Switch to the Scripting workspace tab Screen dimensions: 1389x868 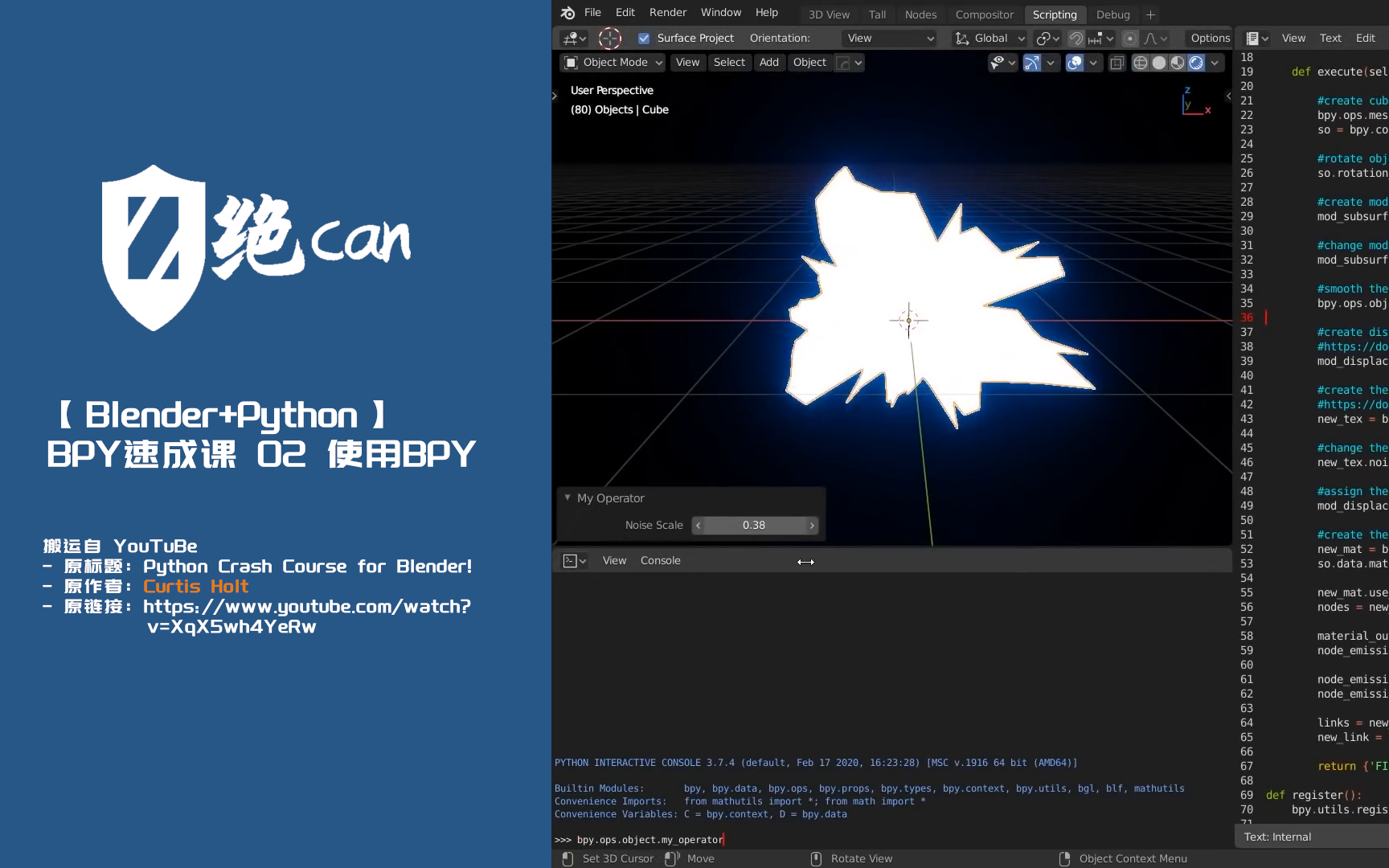(x=1055, y=14)
